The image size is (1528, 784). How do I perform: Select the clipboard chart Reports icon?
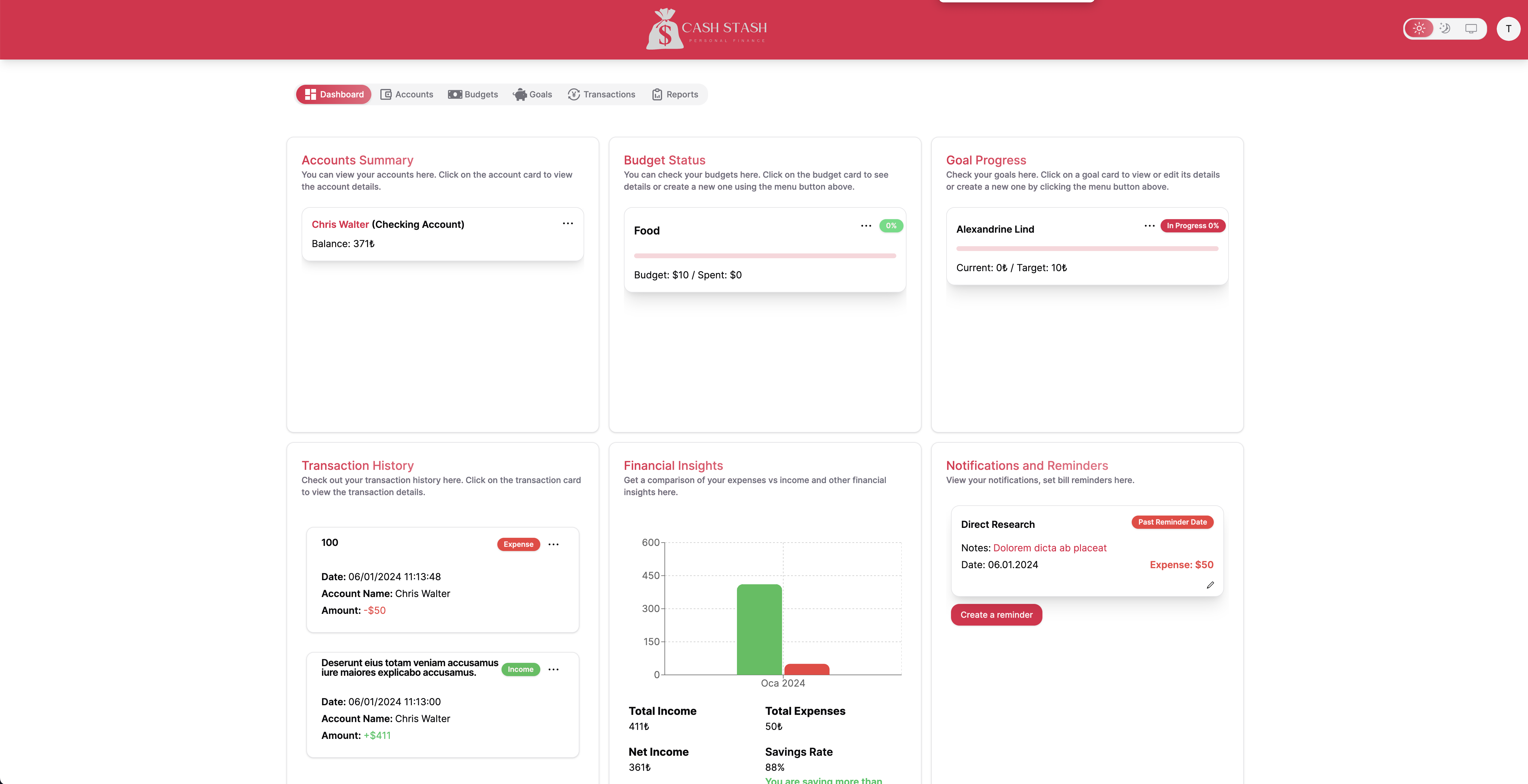pos(657,94)
